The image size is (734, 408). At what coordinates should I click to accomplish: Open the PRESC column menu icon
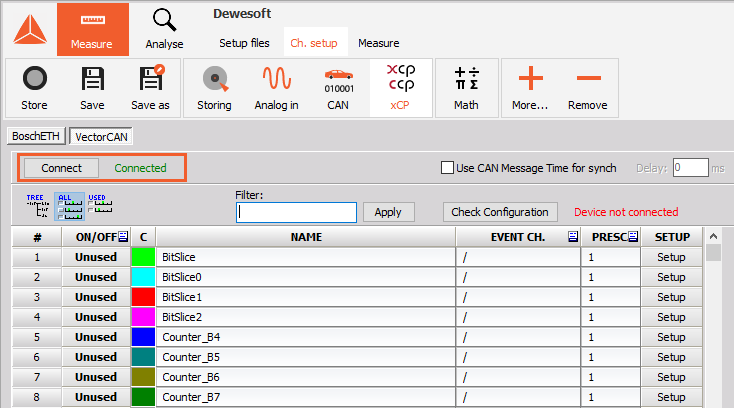pyautogui.click(x=633, y=237)
